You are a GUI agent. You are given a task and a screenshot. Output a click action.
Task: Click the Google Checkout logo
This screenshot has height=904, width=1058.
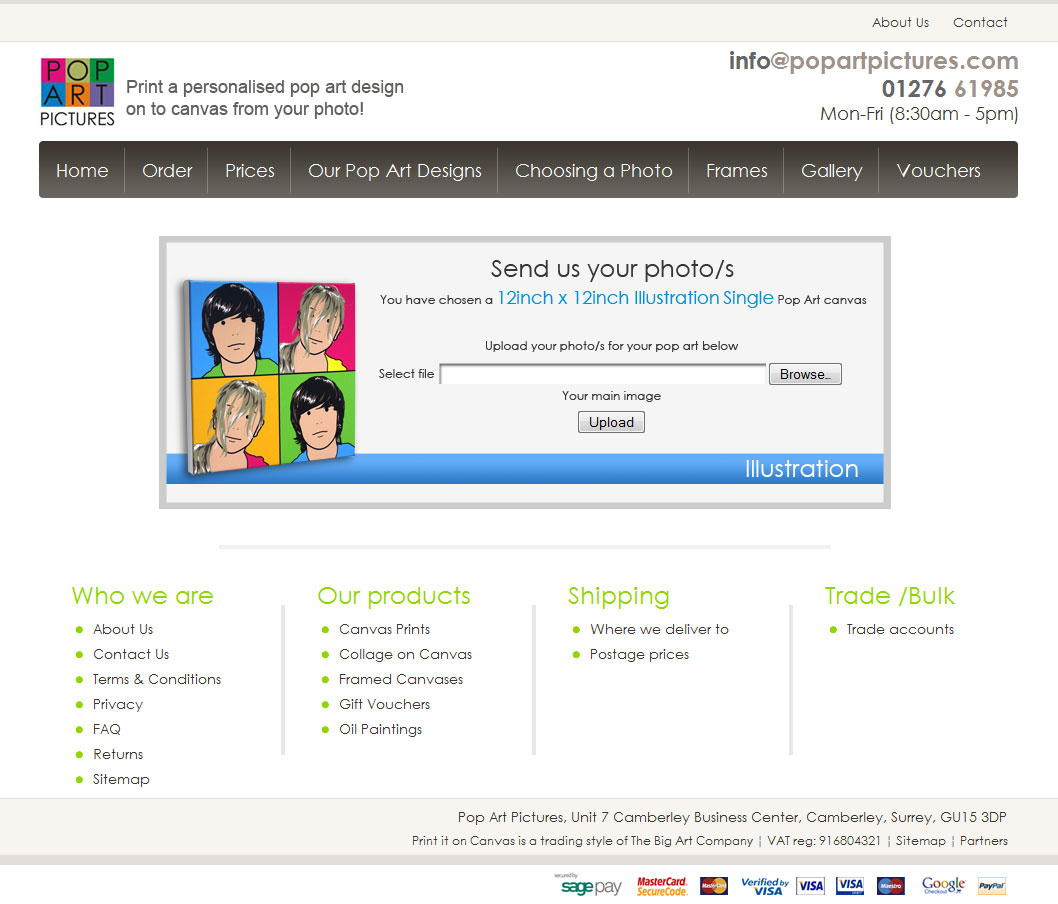(943, 886)
